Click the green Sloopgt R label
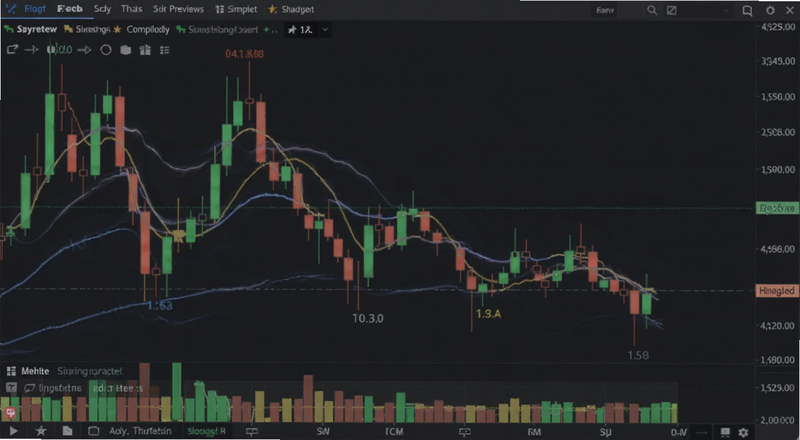The image size is (800, 440). coord(206,431)
